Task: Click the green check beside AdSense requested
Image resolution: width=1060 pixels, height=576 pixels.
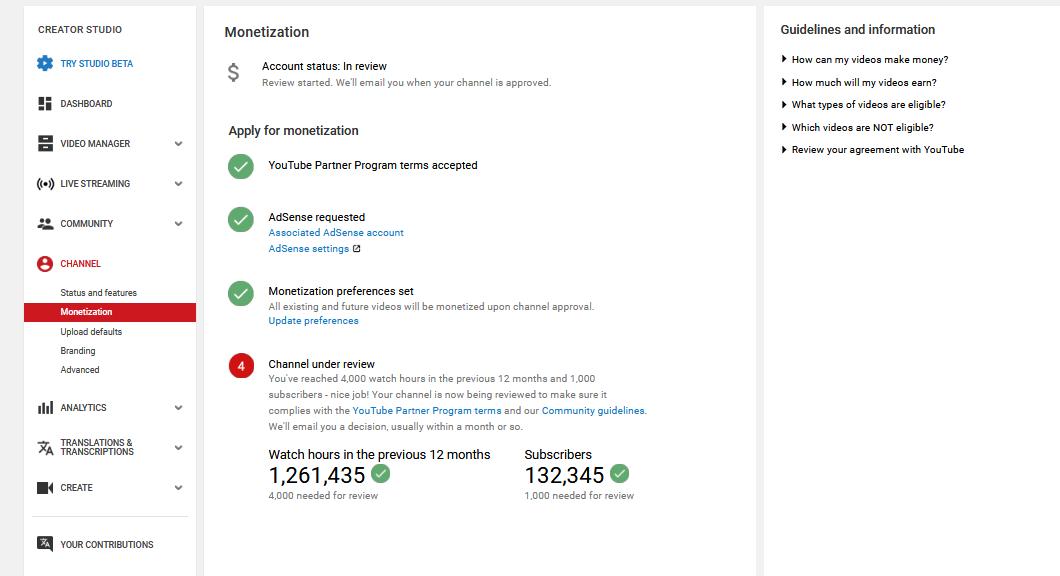Action: coord(241,219)
